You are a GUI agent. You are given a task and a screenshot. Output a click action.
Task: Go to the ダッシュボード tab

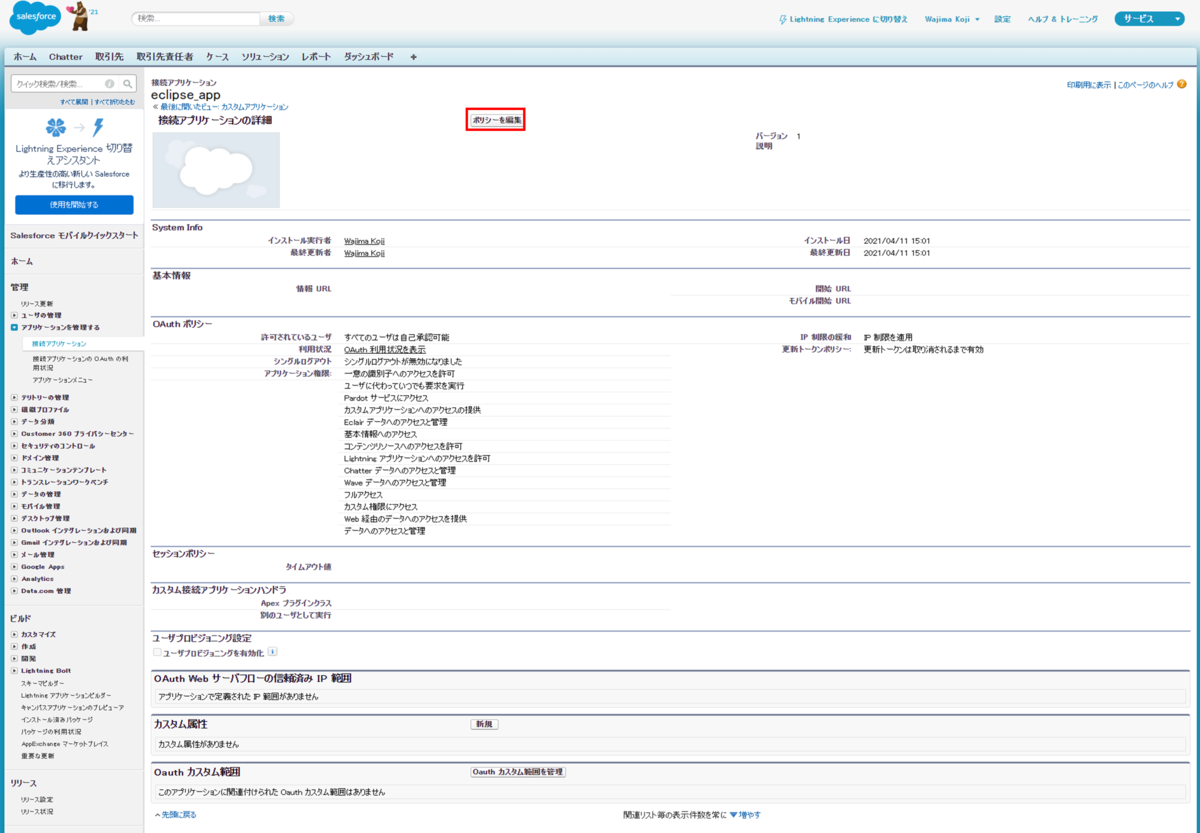tap(369, 57)
